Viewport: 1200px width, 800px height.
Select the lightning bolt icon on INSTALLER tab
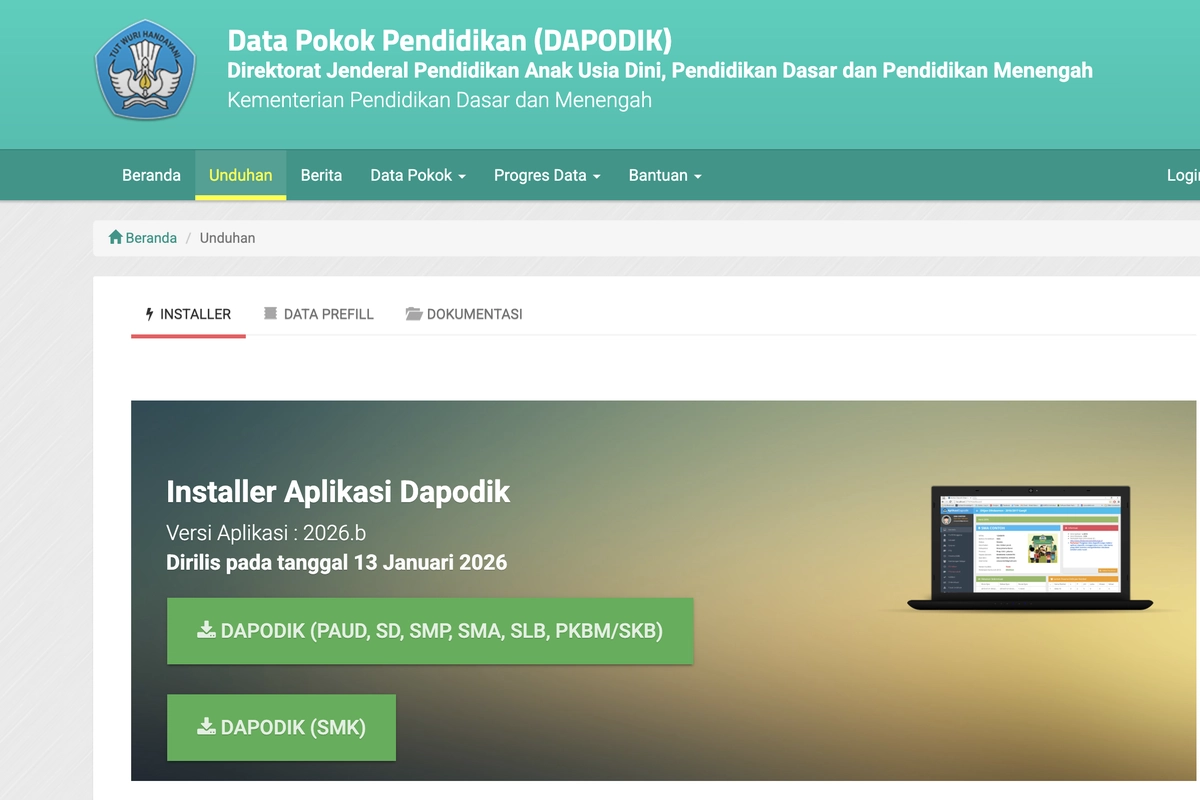(x=149, y=313)
